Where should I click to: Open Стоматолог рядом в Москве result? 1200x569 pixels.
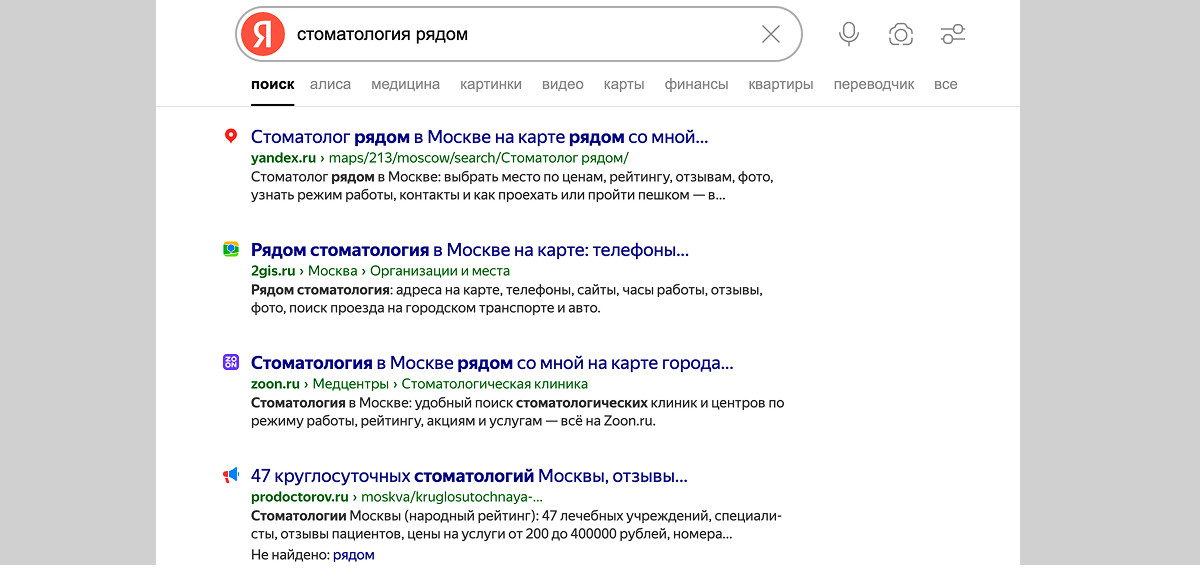pos(479,138)
